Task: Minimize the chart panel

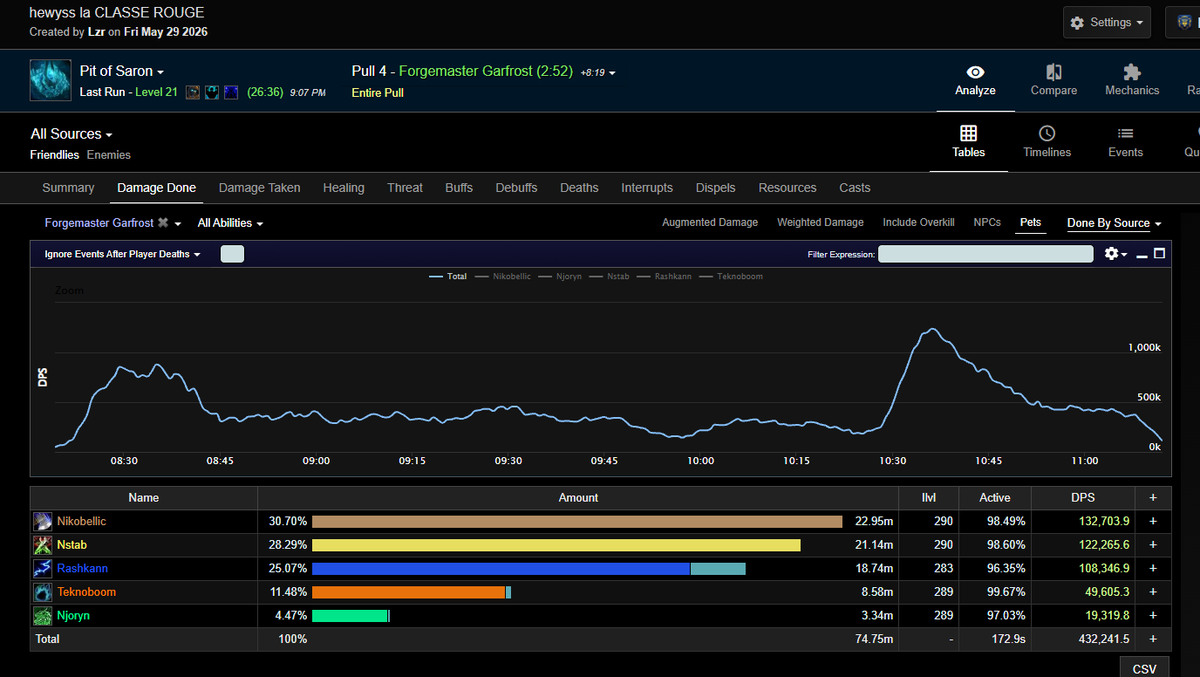Action: [1141, 255]
